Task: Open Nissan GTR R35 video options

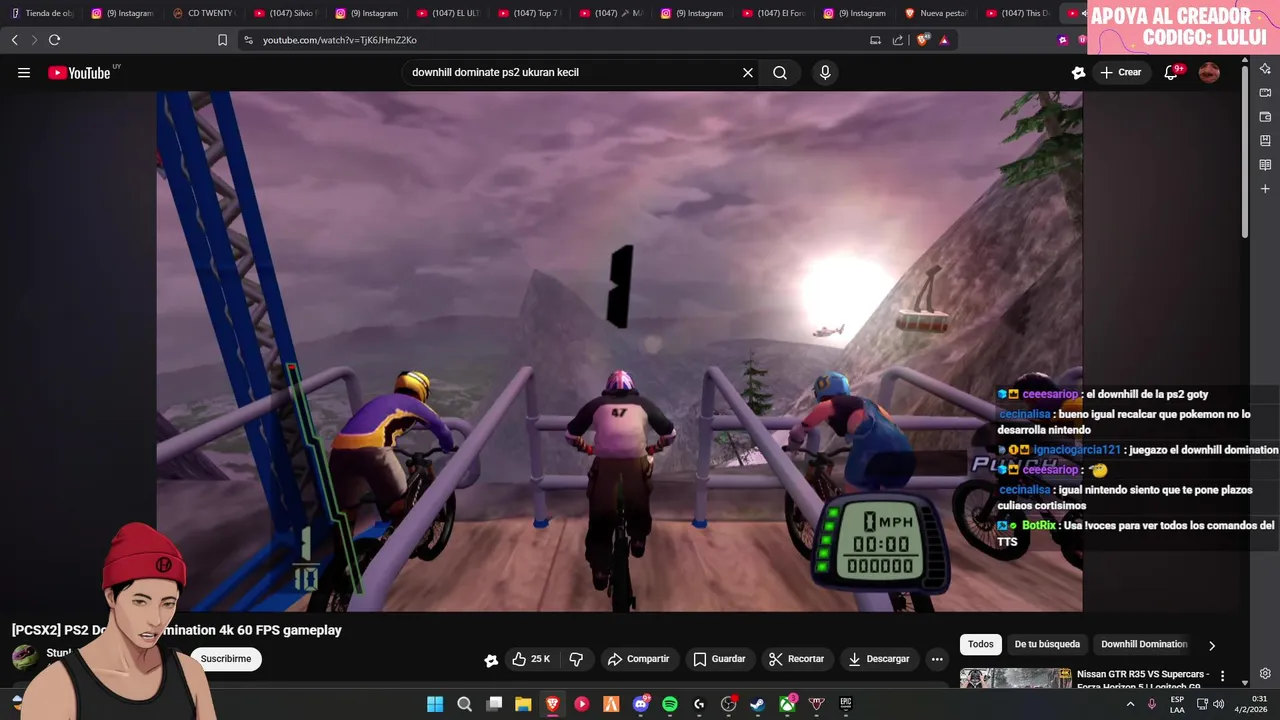Action: [1222, 677]
